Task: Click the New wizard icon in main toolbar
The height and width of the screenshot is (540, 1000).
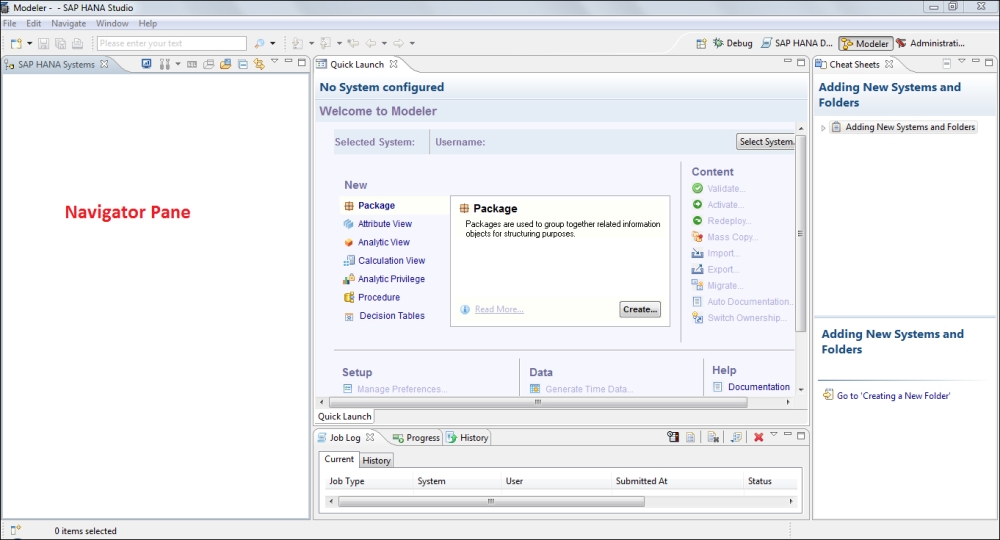Action: click(x=16, y=43)
